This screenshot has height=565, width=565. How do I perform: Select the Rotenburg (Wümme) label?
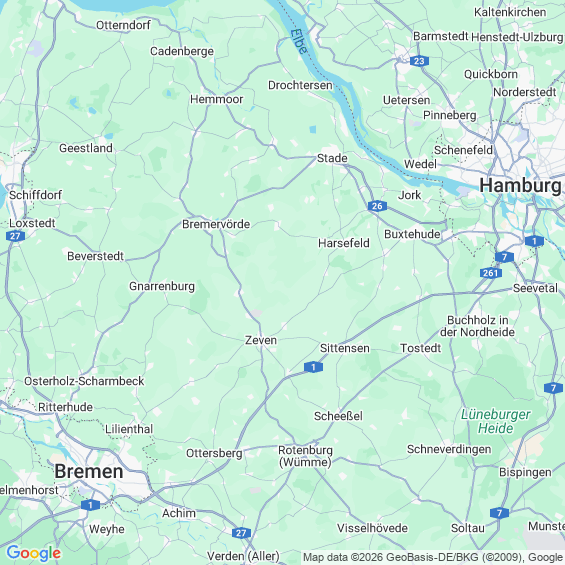[305, 456]
